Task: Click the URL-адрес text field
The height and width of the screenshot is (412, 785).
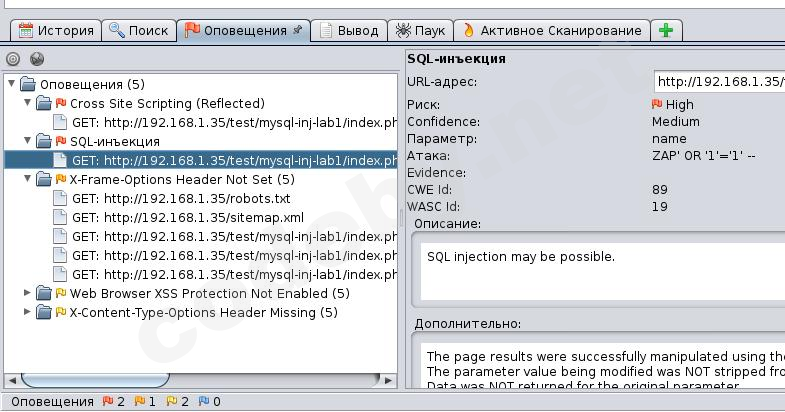Action: [x=719, y=81]
